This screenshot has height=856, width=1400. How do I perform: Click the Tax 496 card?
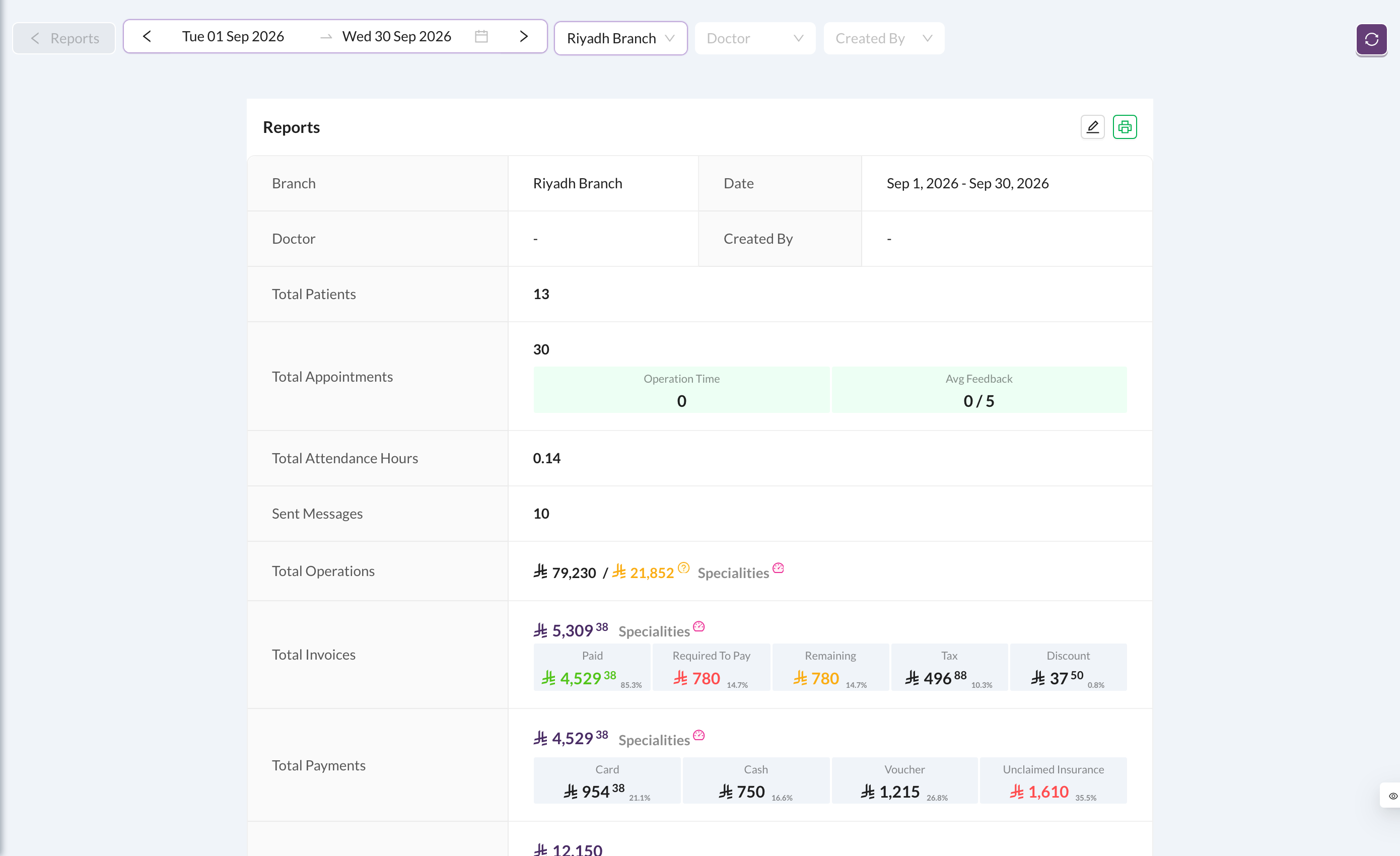coord(949,667)
